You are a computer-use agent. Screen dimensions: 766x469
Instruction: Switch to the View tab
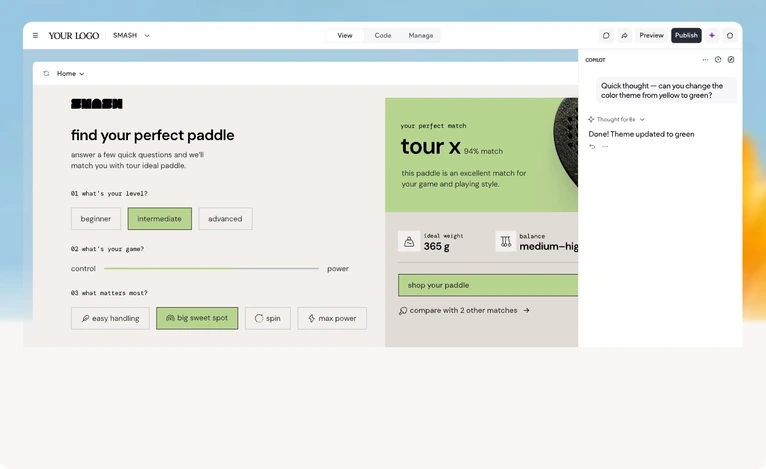[345, 36]
